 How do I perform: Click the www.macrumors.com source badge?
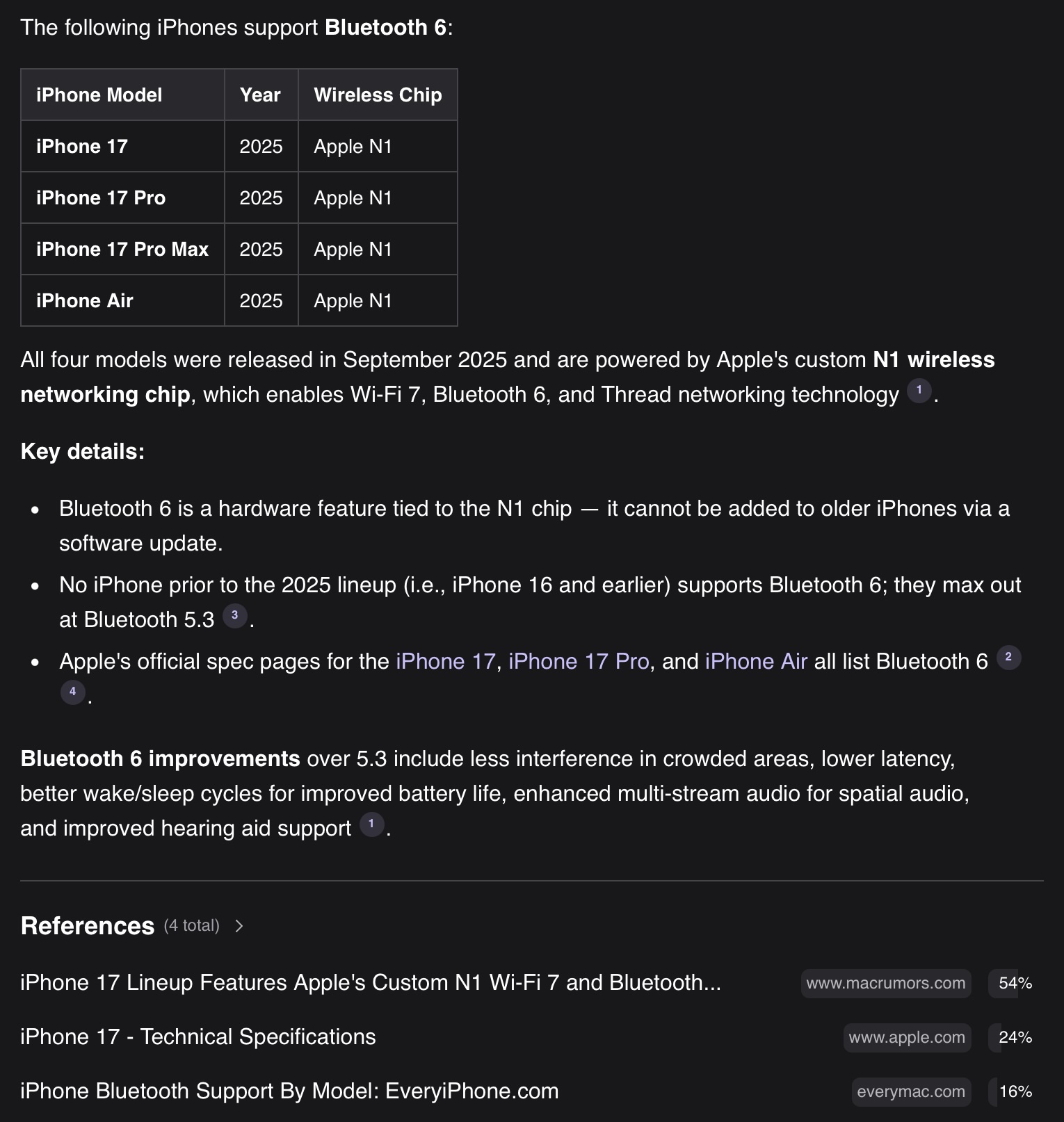tap(886, 984)
